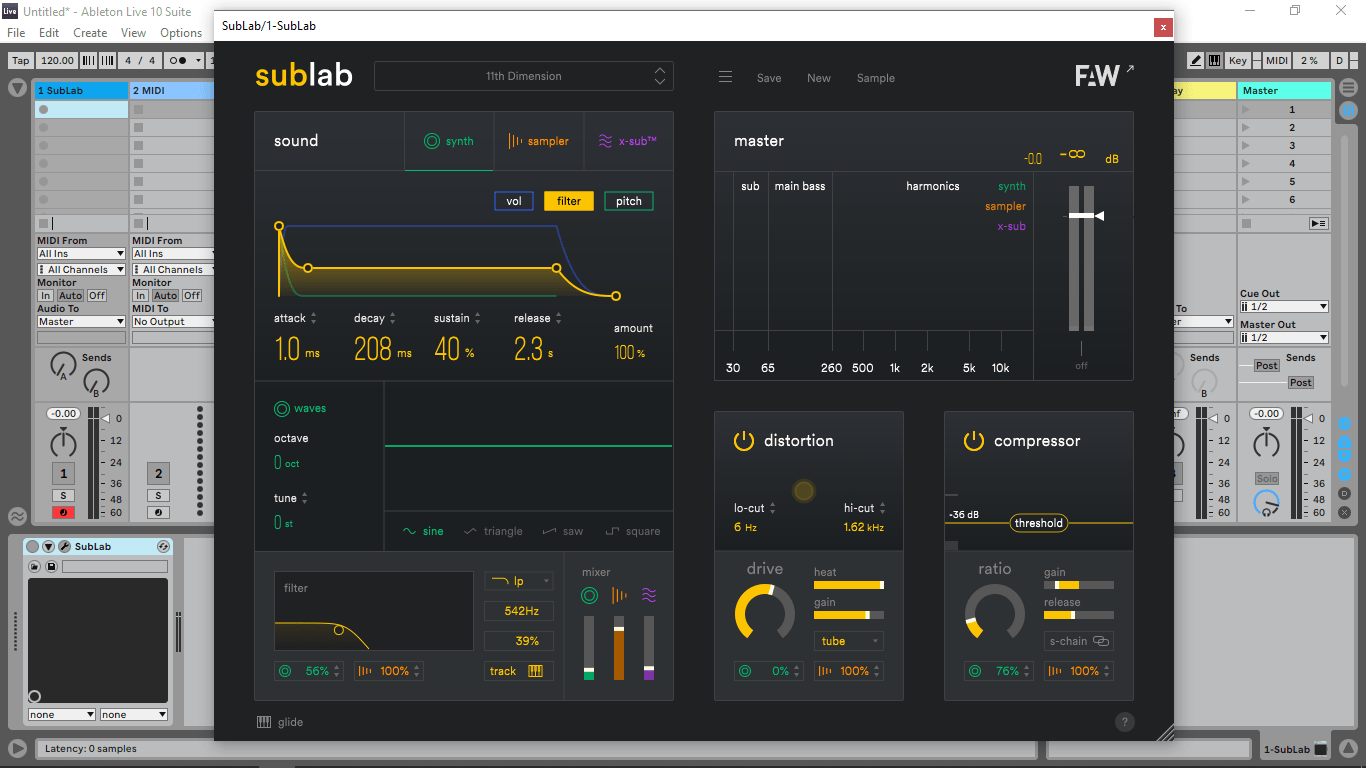This screenshot has width=1366, height=768.
Task: Open track 1 All Ins dropdown
Action: pos(81,254)
